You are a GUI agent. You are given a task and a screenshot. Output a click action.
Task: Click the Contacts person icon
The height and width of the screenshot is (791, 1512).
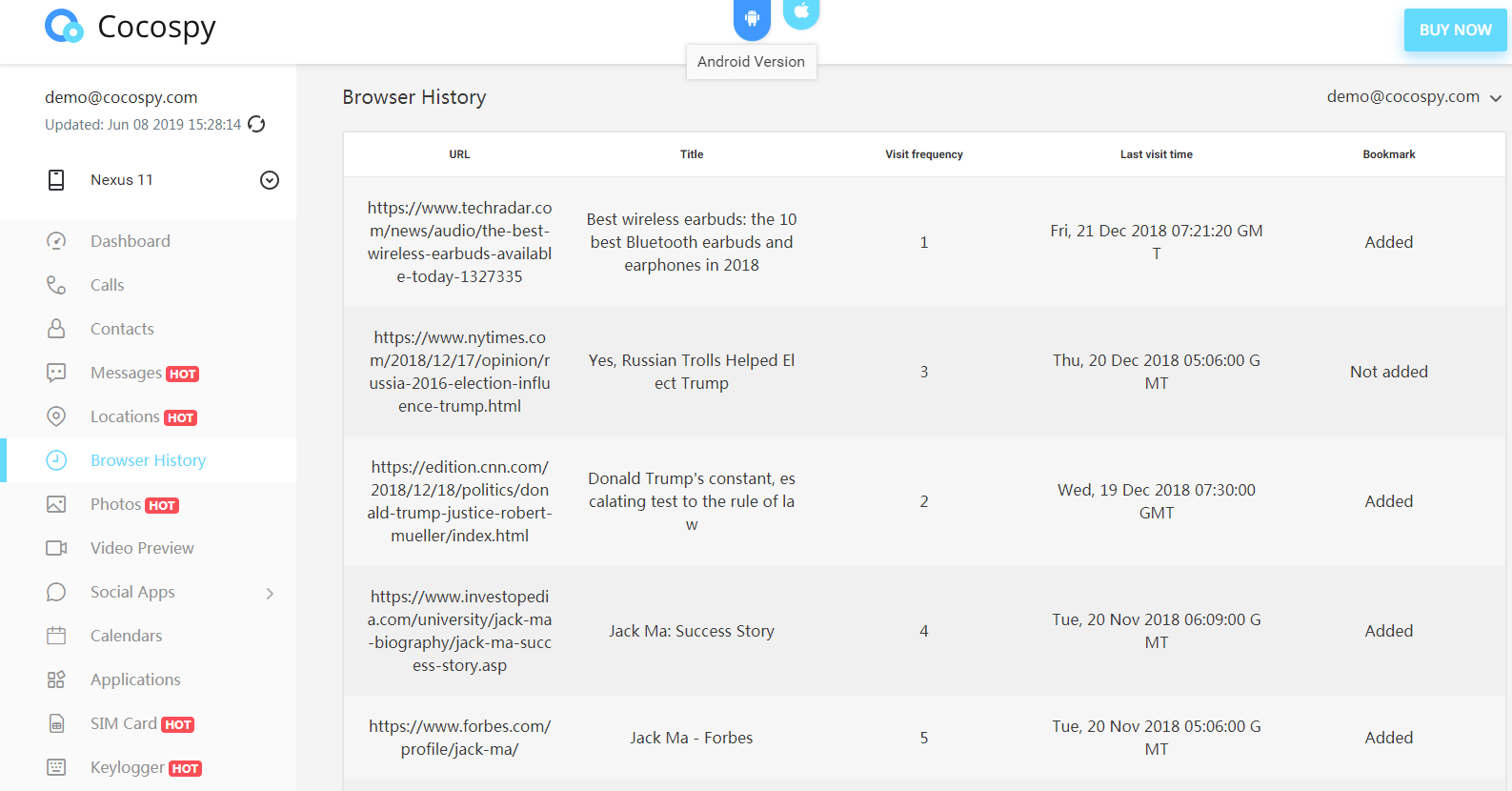56,329
